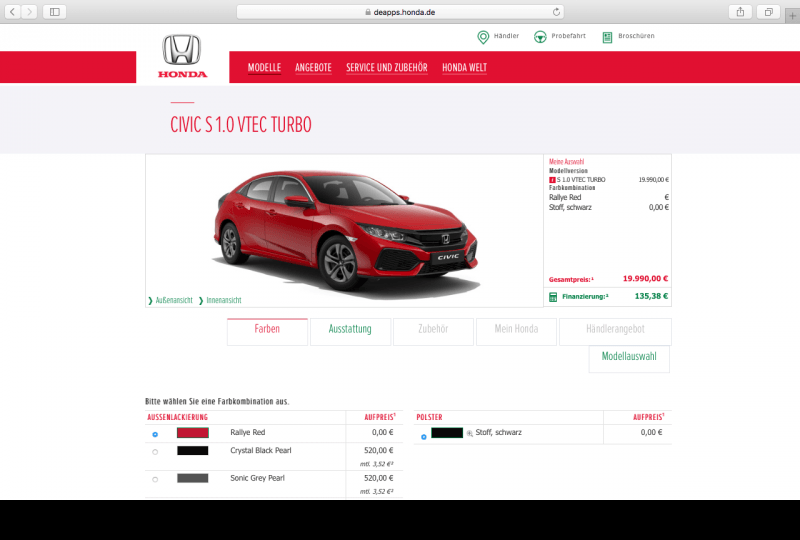Go forward with Safari's forward arrow
Screen dimensions: 800x540
[30, 12]
